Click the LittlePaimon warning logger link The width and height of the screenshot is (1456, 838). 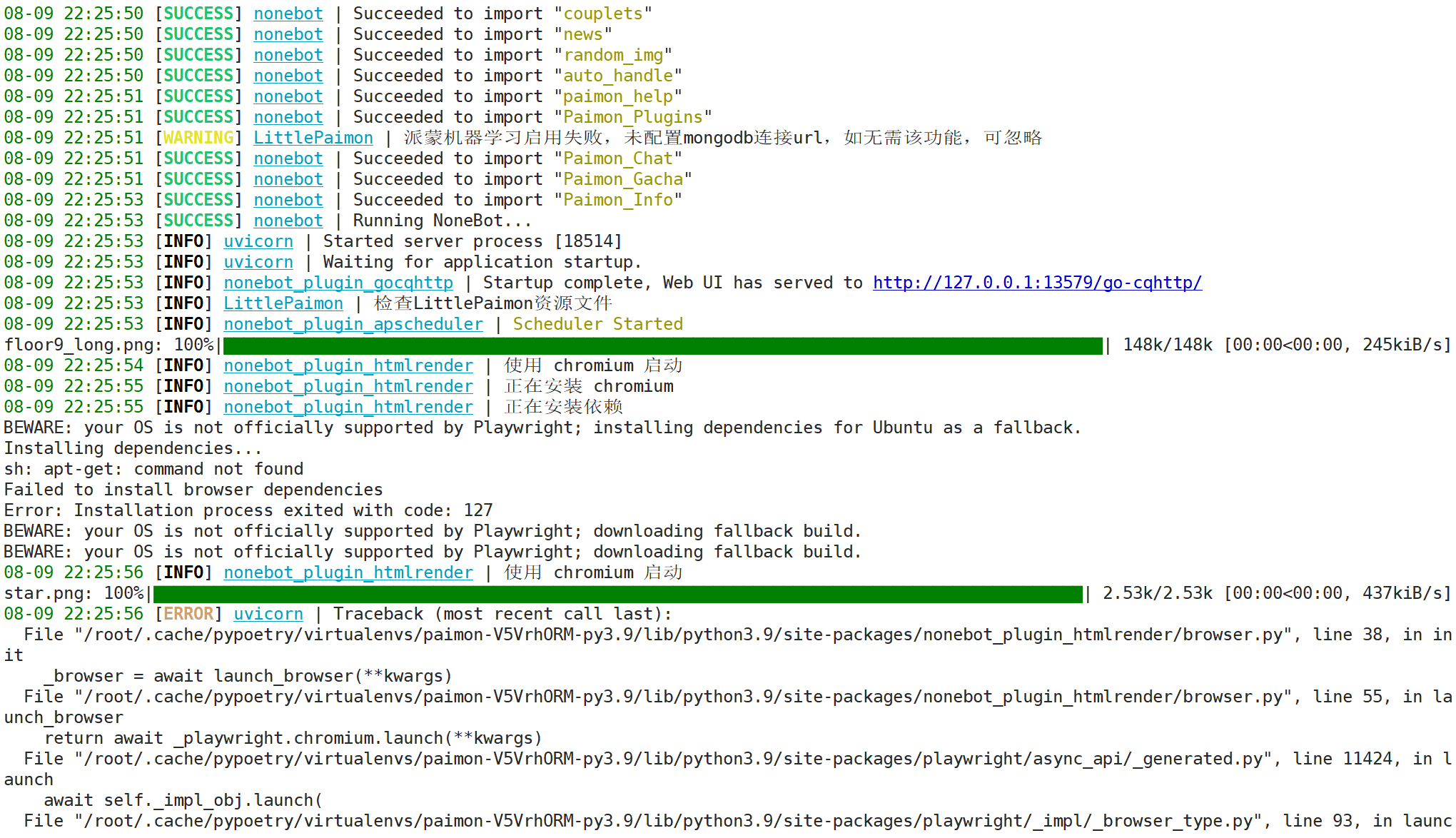313,137
